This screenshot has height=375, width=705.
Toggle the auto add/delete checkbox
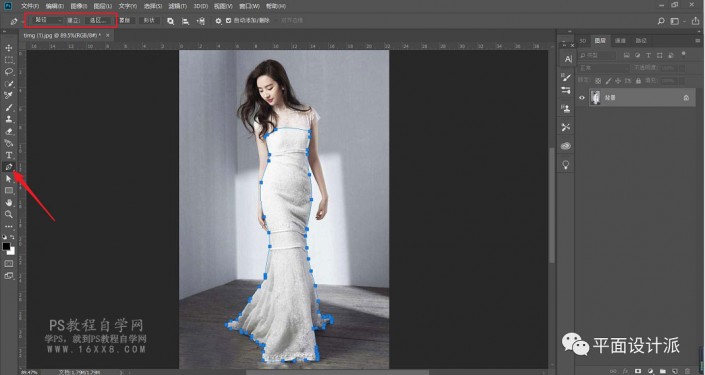[x=228, y=21]
